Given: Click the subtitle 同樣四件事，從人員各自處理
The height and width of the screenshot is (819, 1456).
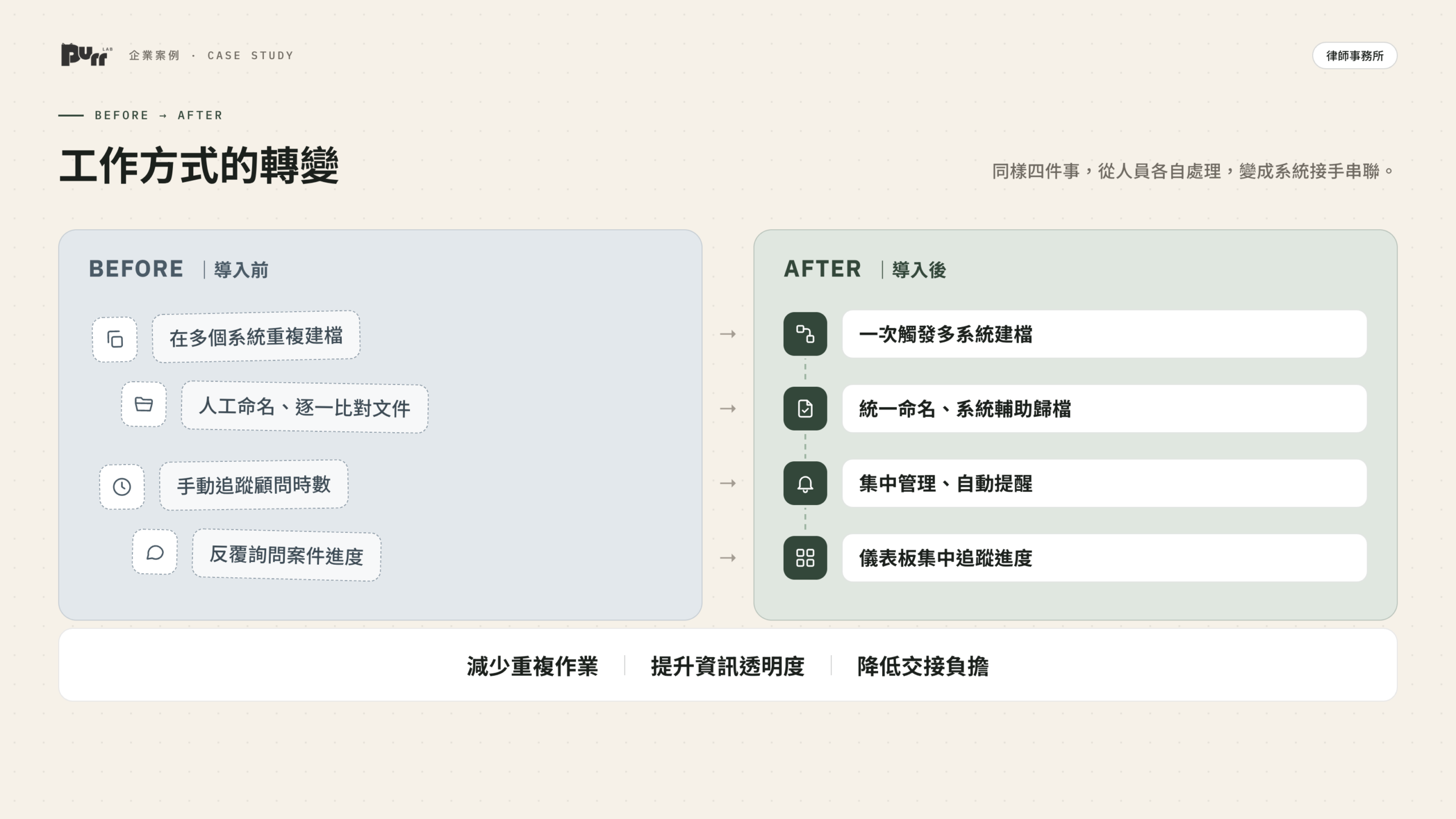Looking at the screenshot, I should point(1106,171).
